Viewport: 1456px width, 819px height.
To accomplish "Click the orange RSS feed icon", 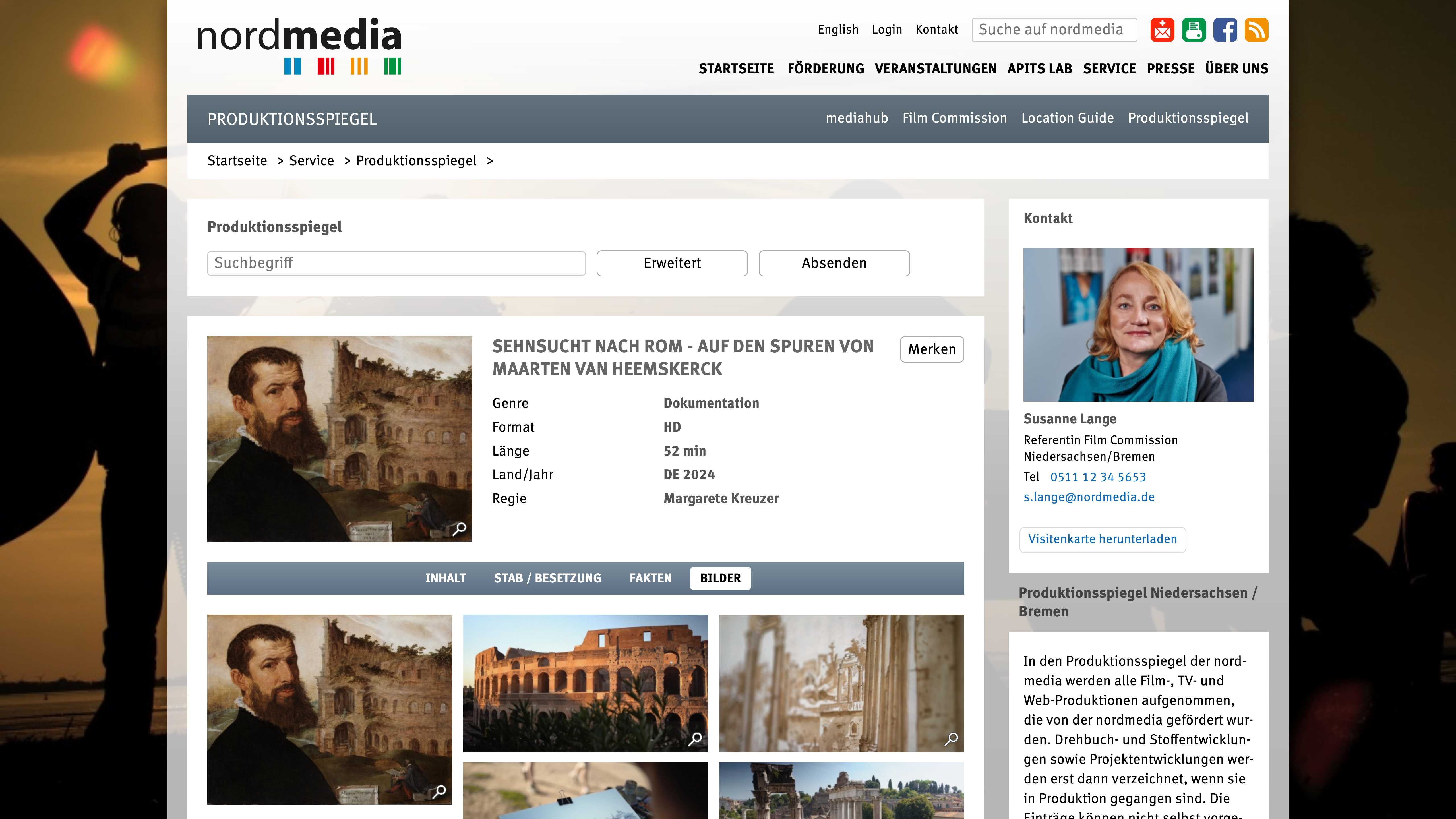I will pyautogui.click(x=1256, y=30).
